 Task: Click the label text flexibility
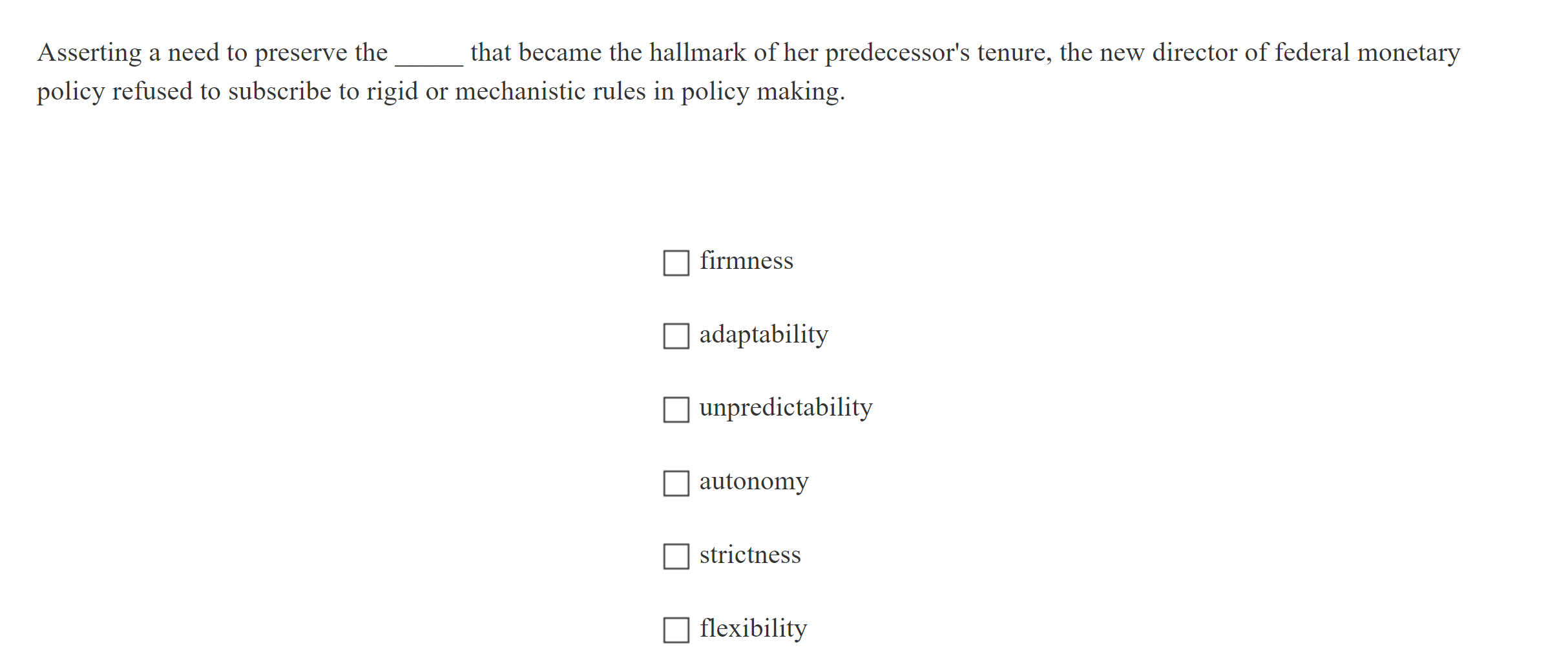pyautogui.click(x=753, y=628)
